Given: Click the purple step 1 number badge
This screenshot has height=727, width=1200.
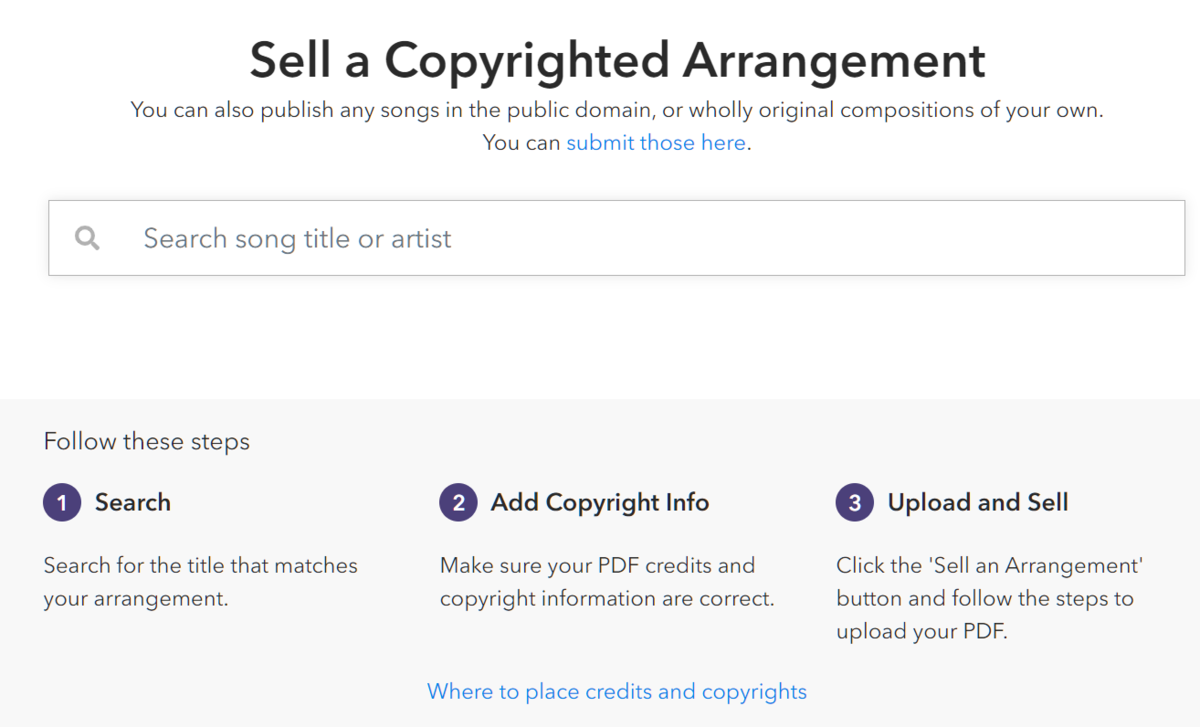Looking at the screenshot, I should pyautogui.click(x=62, y=502).
